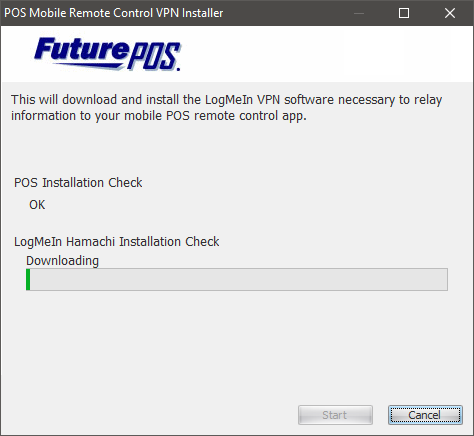
Task: Click the italic POS part of logo
Action: pyautogui.click(x=154, y=56)
